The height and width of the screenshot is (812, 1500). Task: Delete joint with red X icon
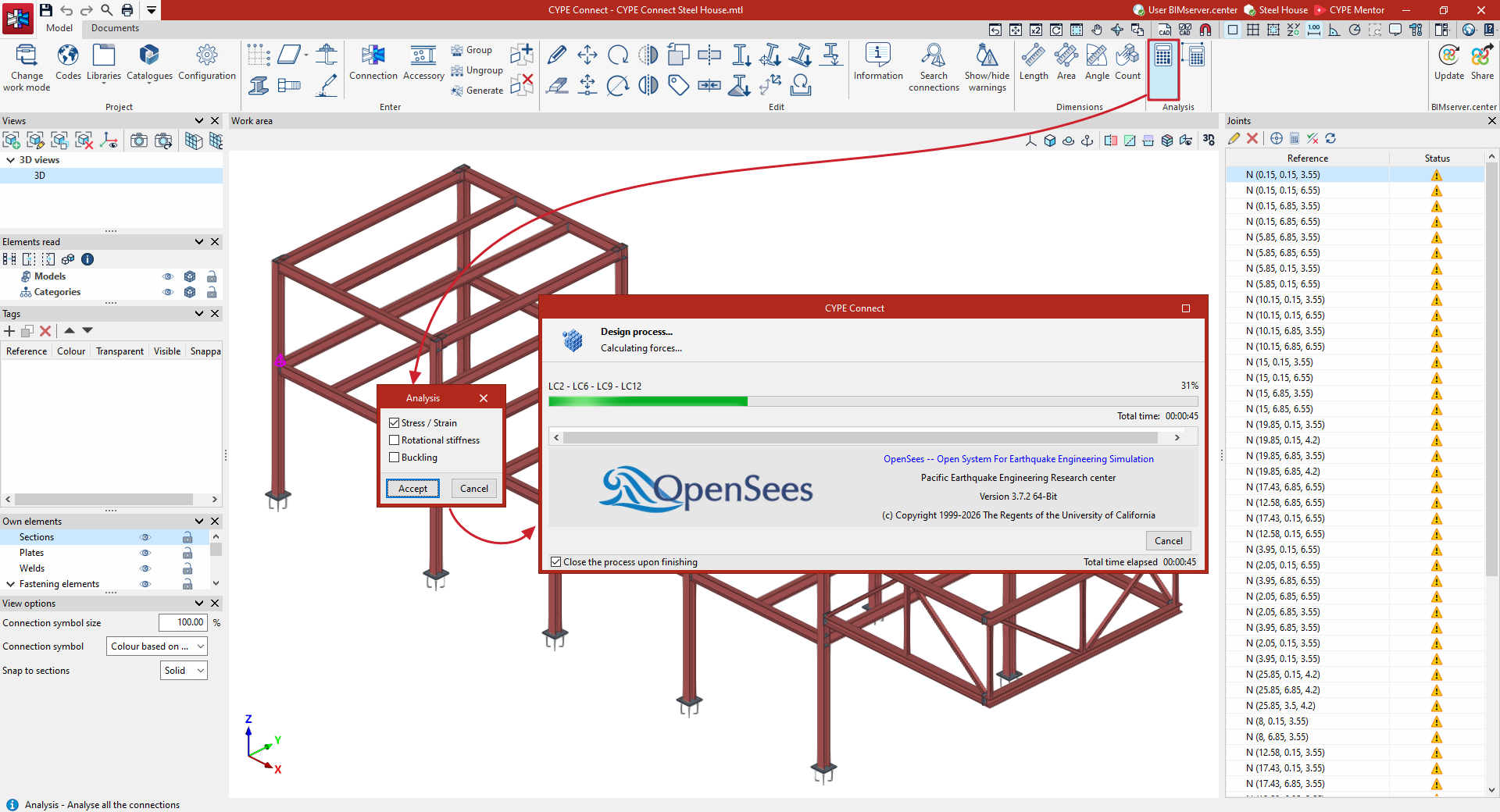tap(1252, 138)
